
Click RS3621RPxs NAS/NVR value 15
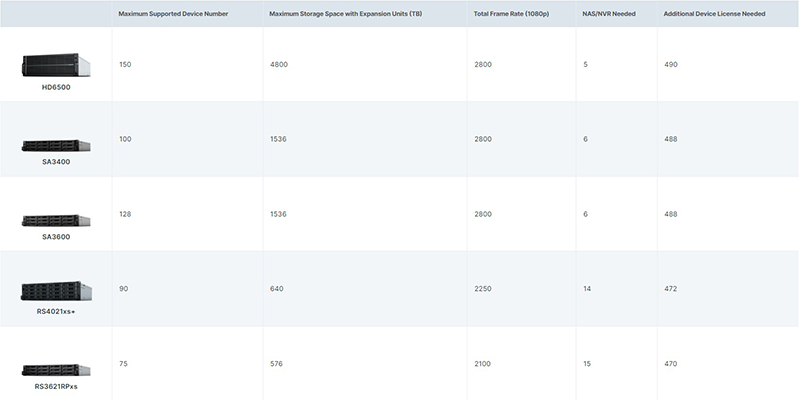[x=587, y=364]
